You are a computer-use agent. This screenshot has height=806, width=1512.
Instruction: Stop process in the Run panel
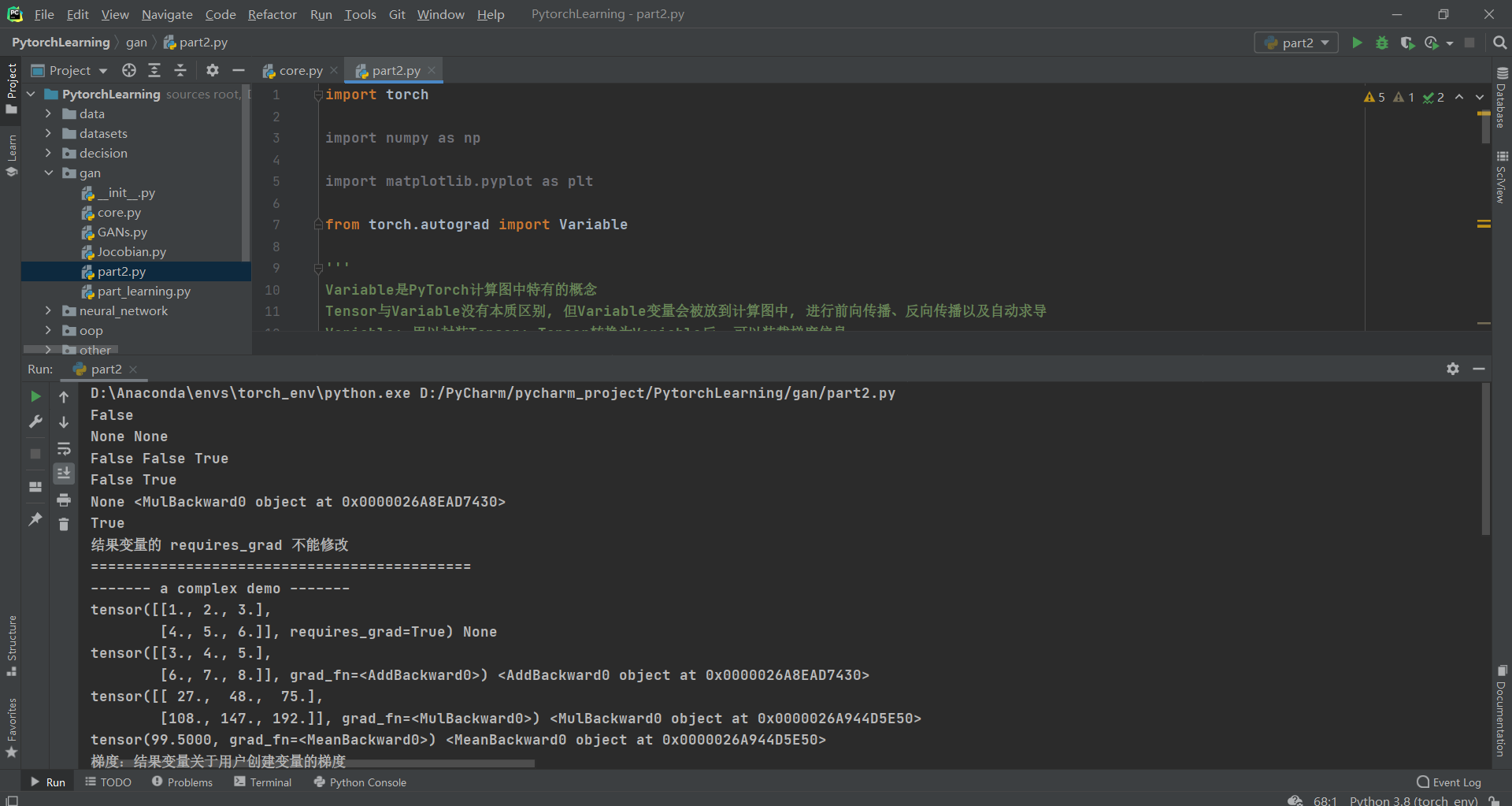click(35, 454)
